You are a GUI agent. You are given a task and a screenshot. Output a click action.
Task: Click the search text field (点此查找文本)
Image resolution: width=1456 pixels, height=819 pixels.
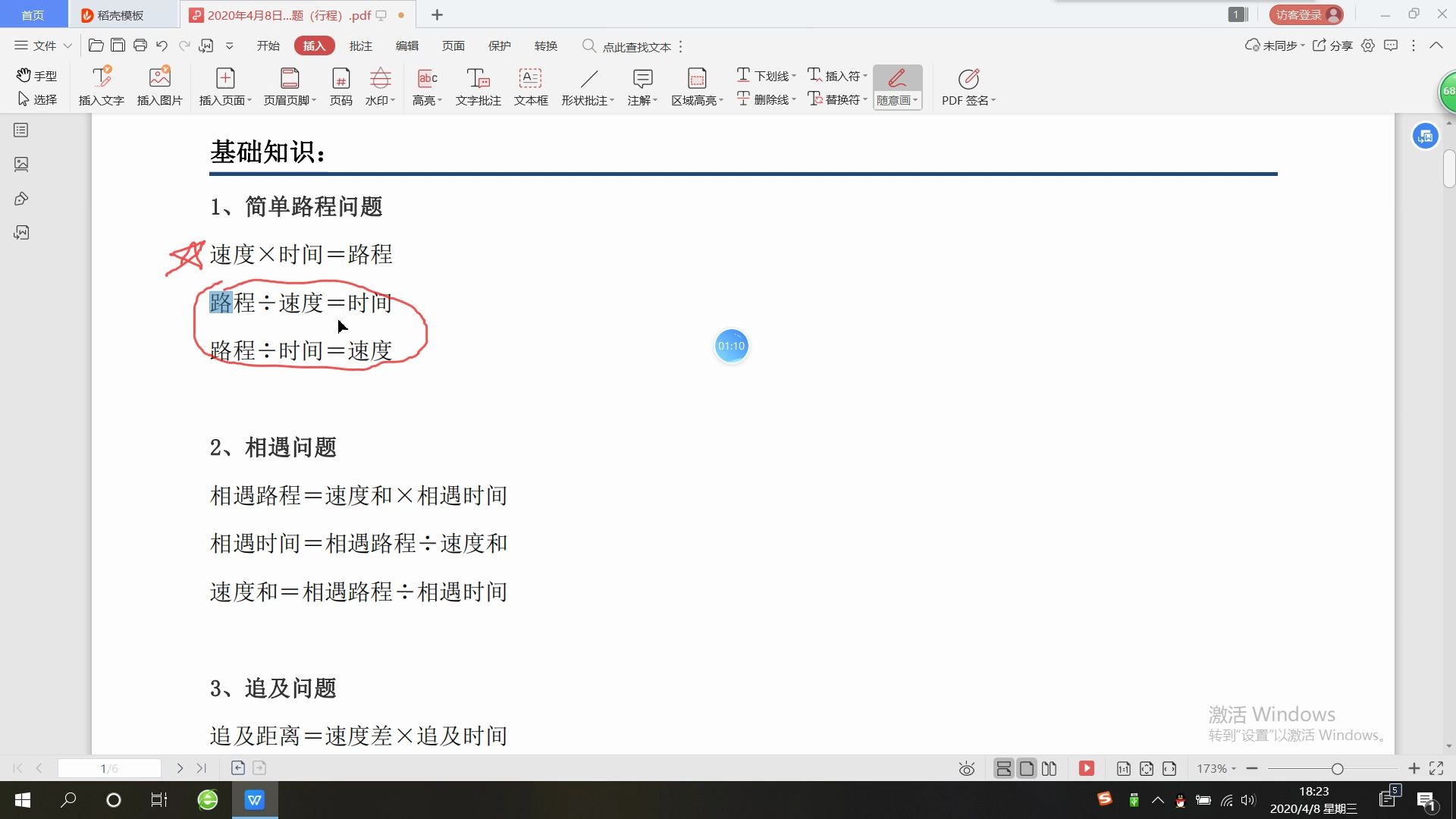click(635, 46)
